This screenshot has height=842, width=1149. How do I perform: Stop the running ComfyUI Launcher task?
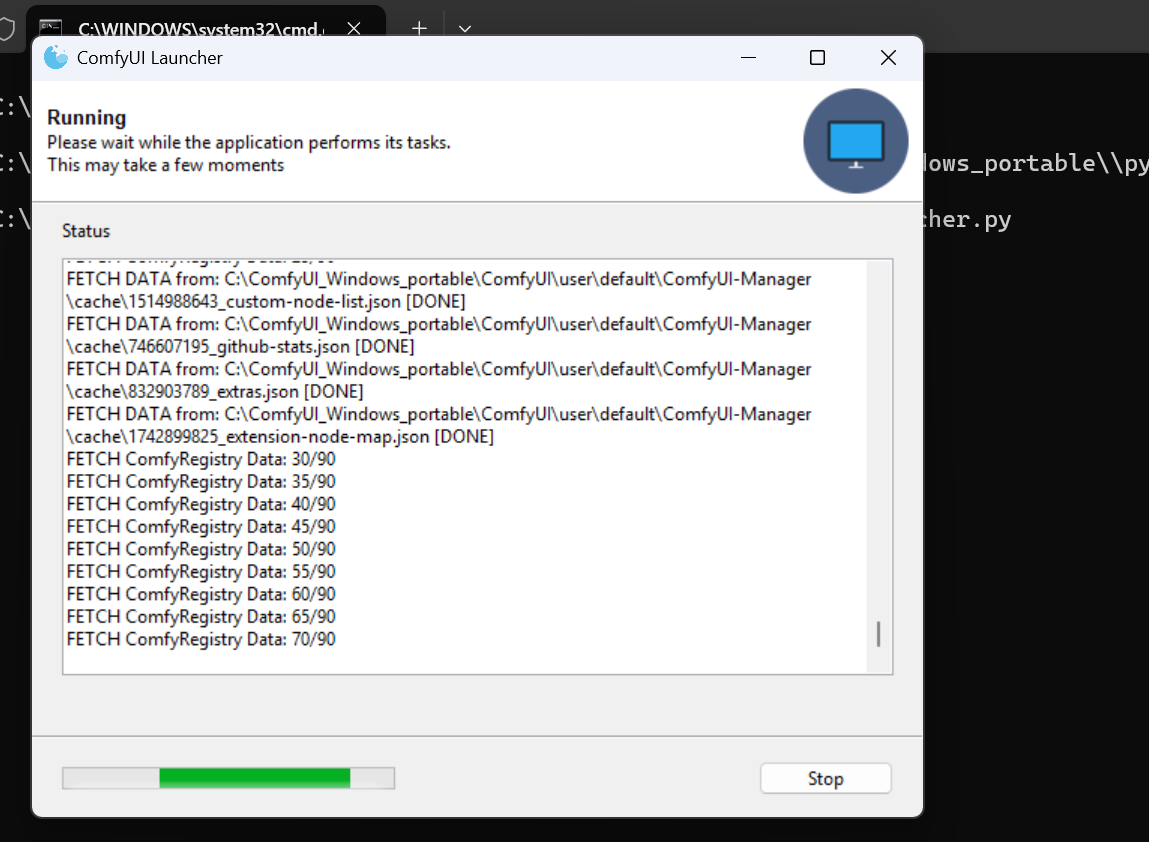(825, 778)
